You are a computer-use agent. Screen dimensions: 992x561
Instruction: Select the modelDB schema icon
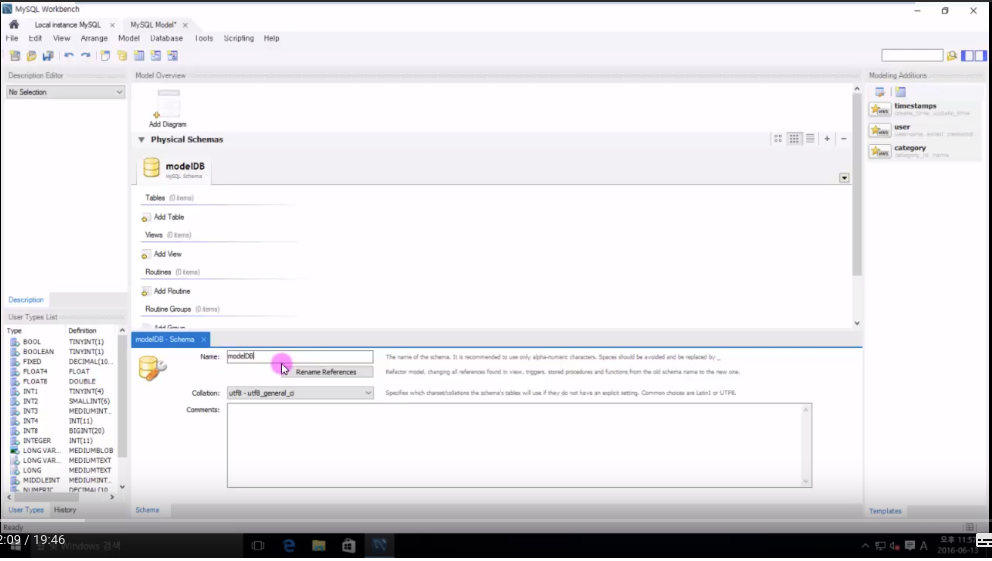[151, 168]
